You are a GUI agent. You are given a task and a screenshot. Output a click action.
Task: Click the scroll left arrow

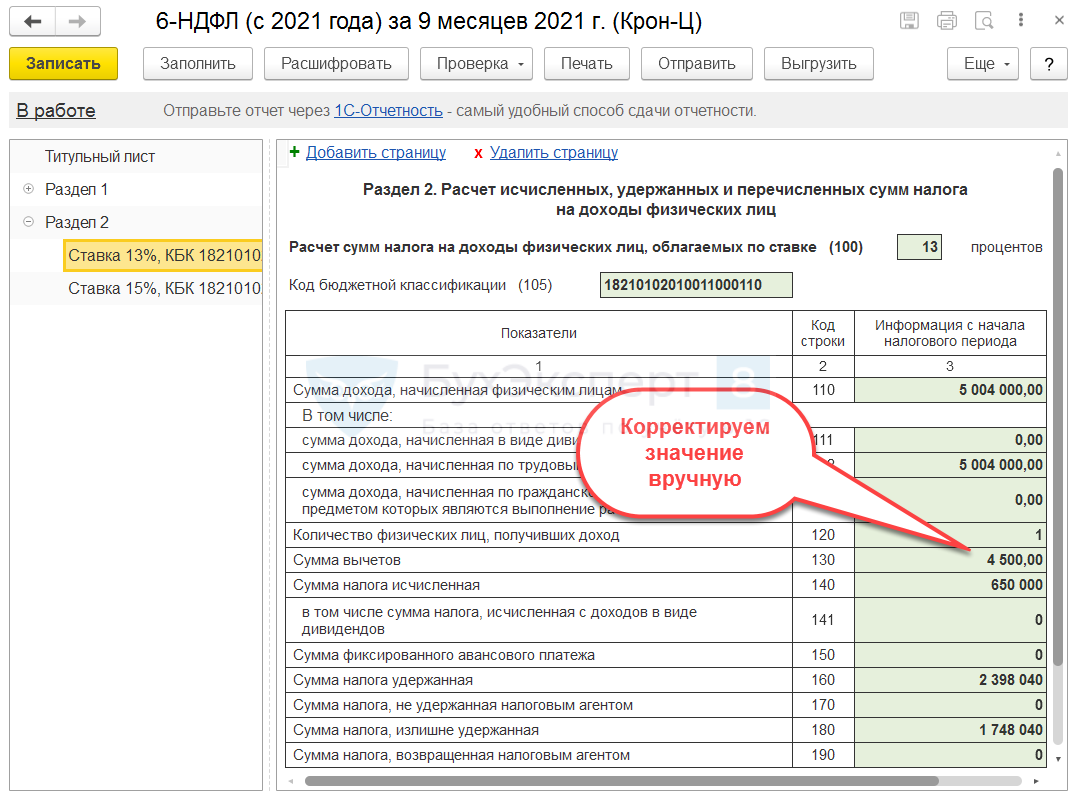[291, 781]
